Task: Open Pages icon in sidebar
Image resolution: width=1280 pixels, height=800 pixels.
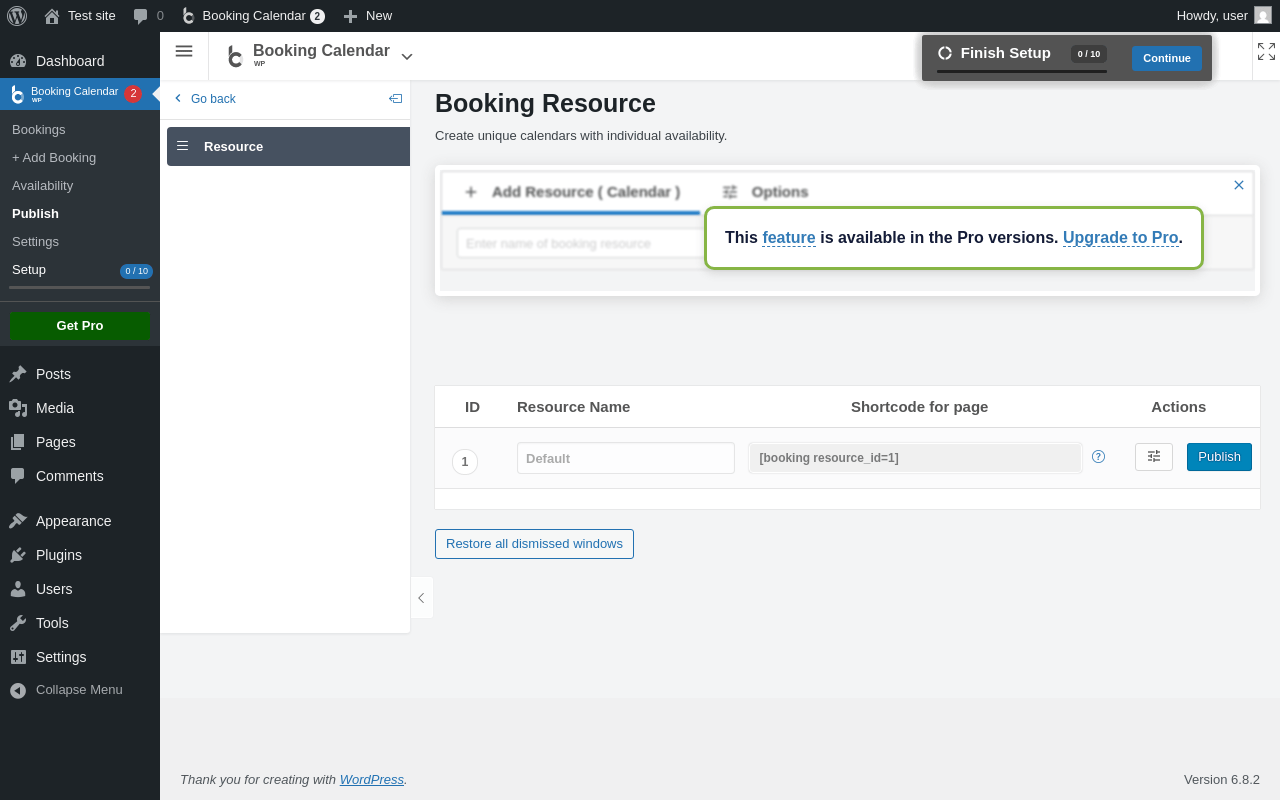Action: (18, 442)
